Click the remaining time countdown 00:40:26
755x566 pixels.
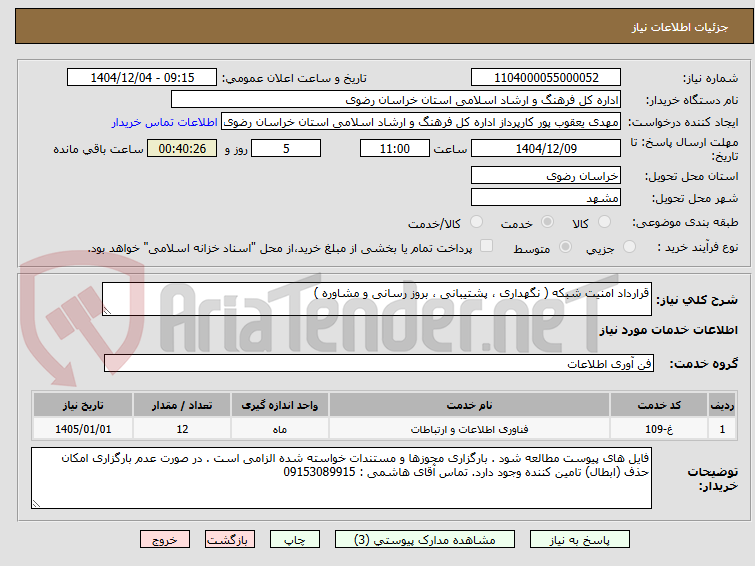[x=182, y=148]
